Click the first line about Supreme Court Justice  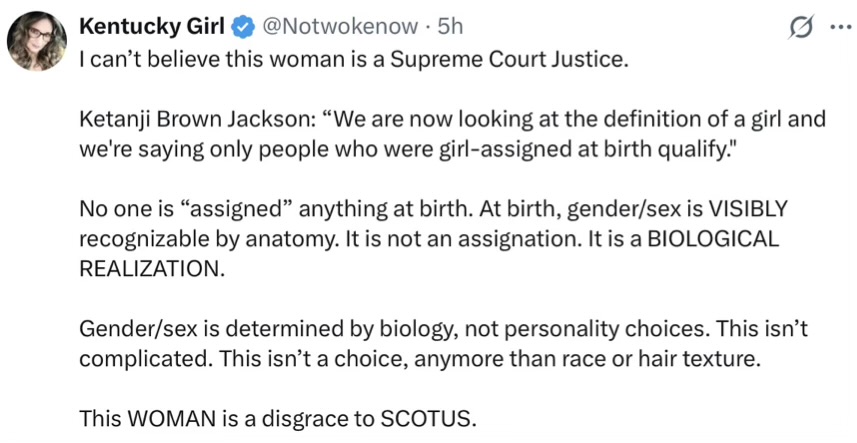point(354,58)
